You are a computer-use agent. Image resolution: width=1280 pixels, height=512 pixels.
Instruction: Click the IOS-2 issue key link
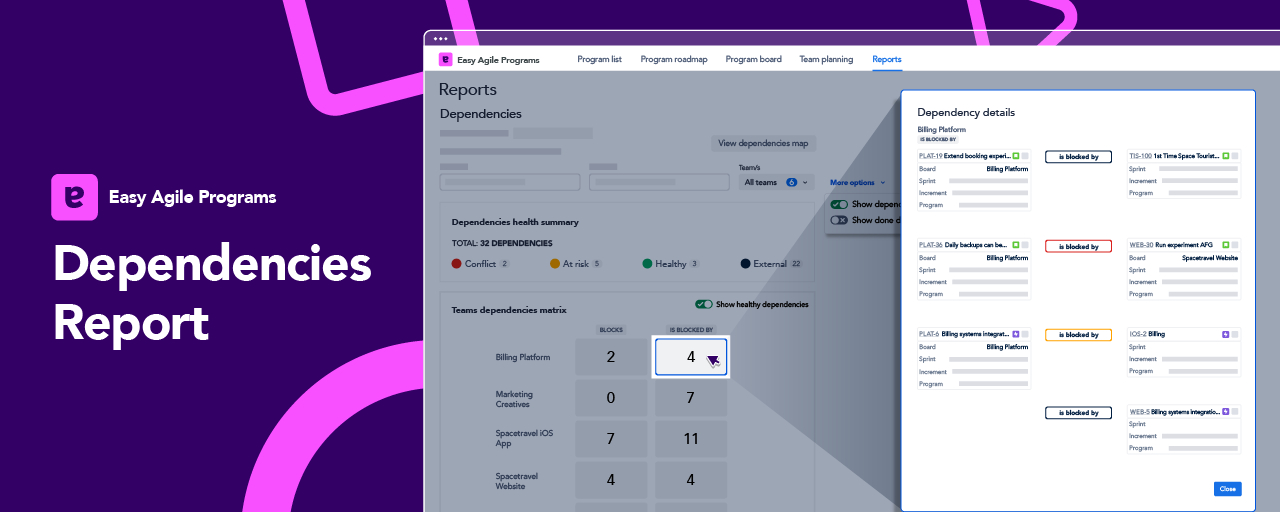(x=1138, y=334)
